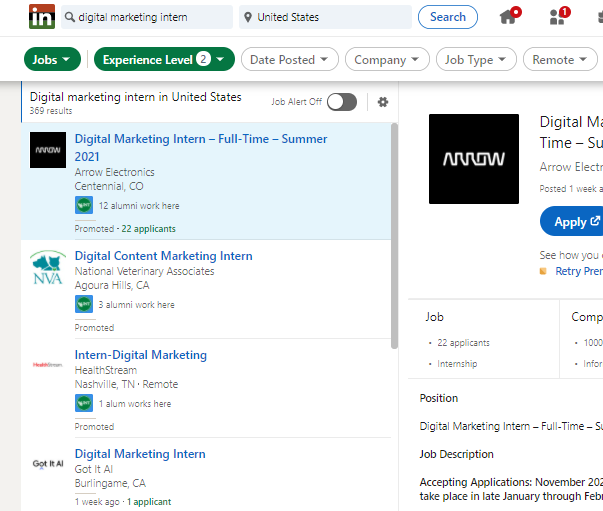Click the location pin icon
The width and height of the screenshot is (603, 511).
click(x=248, y=17)
